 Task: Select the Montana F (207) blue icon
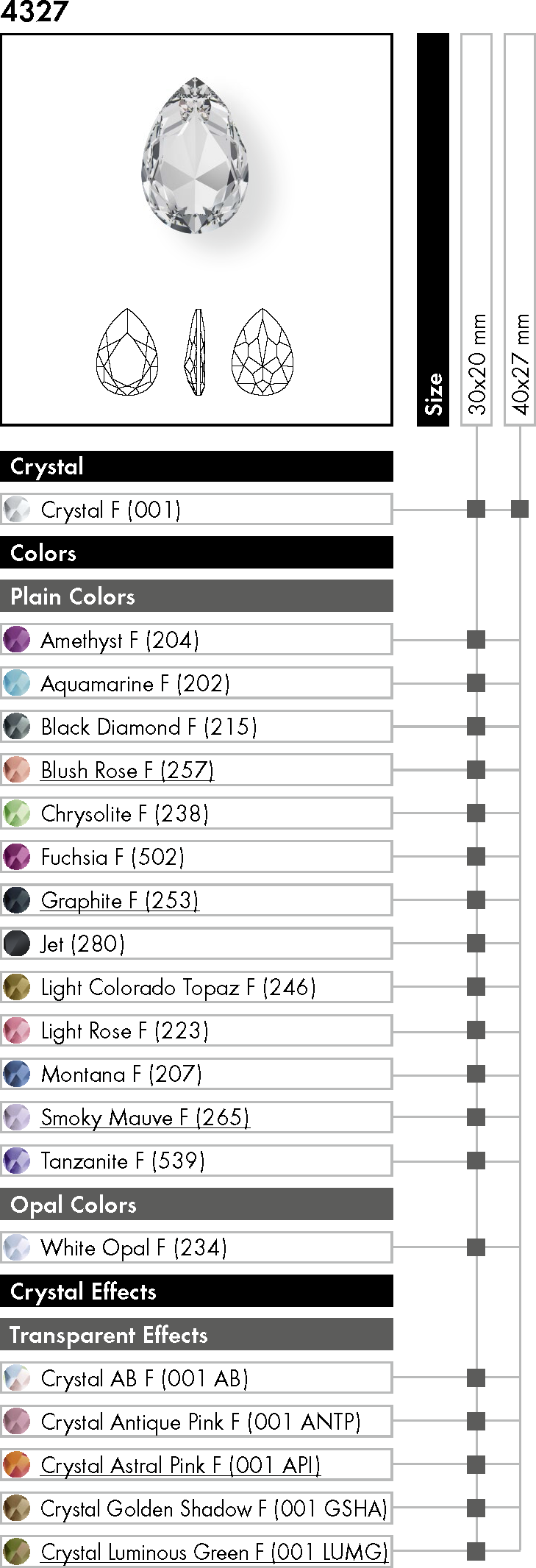pyautogui.click(x=16, y=1073)
